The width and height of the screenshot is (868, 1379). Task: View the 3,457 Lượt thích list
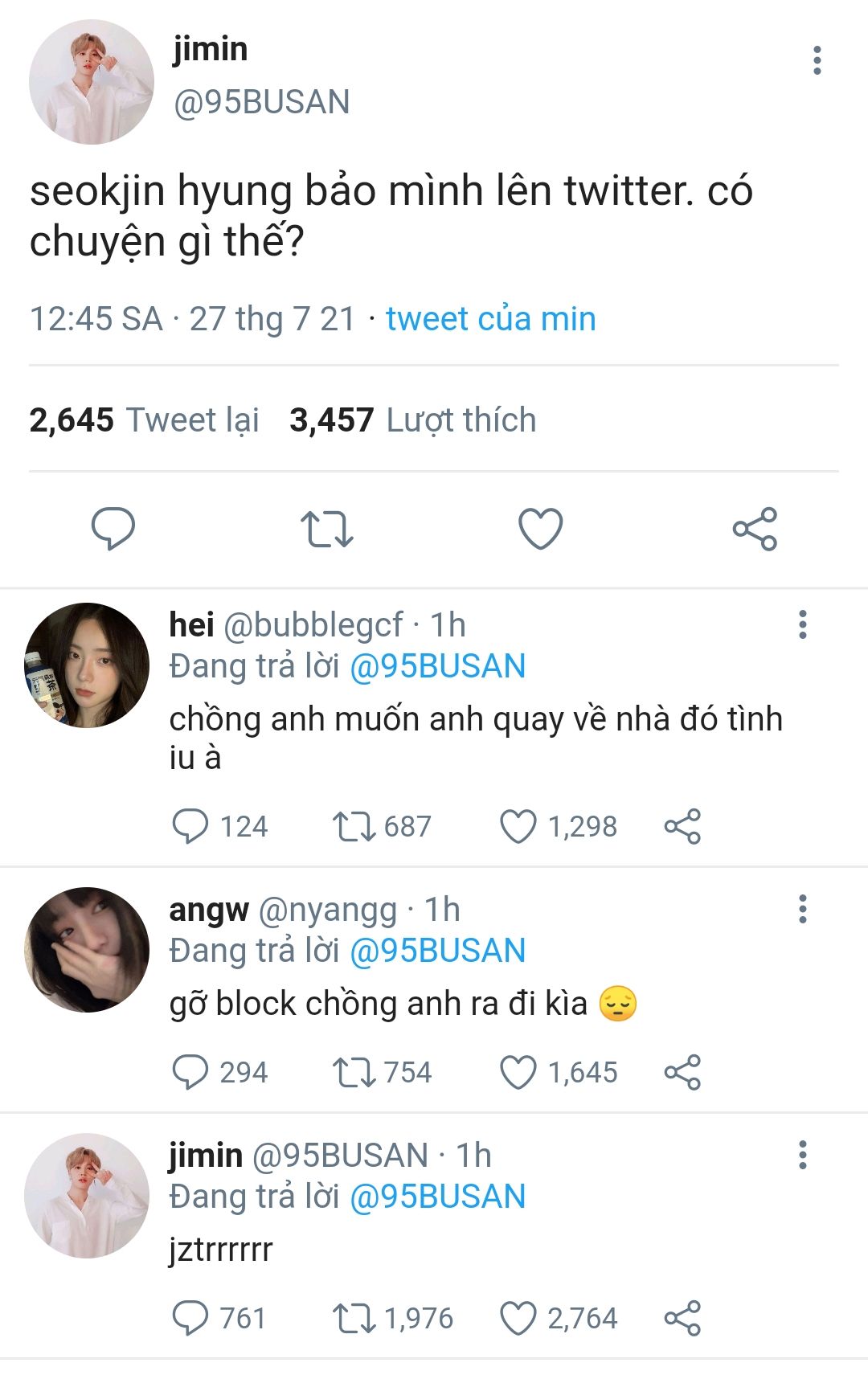point(413,420)
